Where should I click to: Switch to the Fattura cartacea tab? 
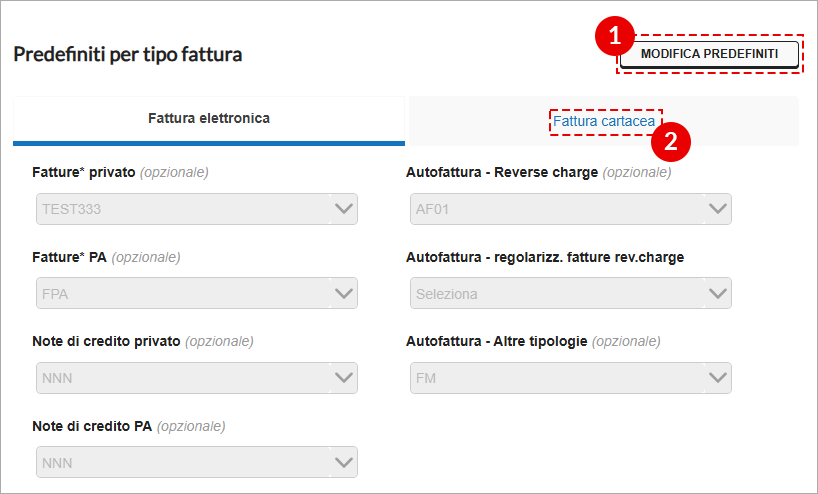[604, 121]
